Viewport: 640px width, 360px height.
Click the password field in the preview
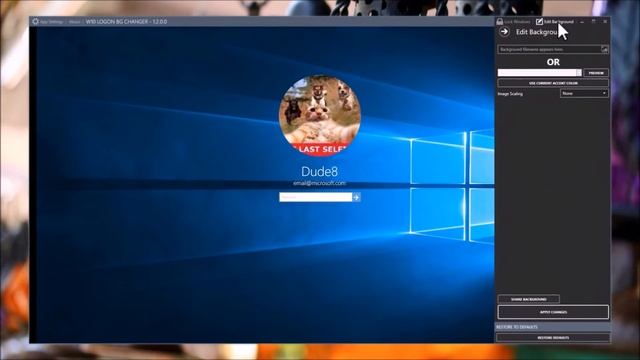point(316,197)
